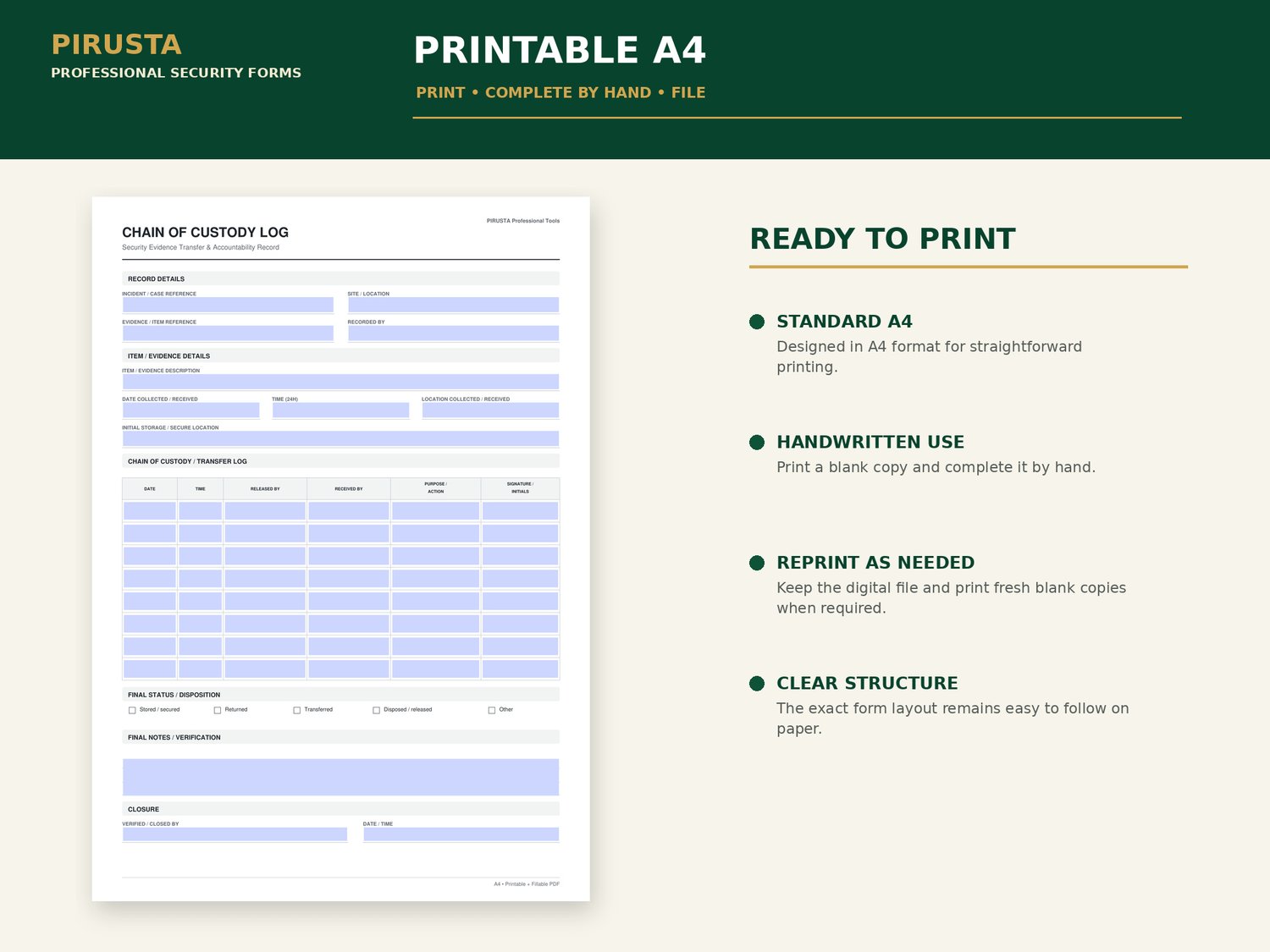
Task: Click the Item / Evidence Description field
Action: (340, 382)
